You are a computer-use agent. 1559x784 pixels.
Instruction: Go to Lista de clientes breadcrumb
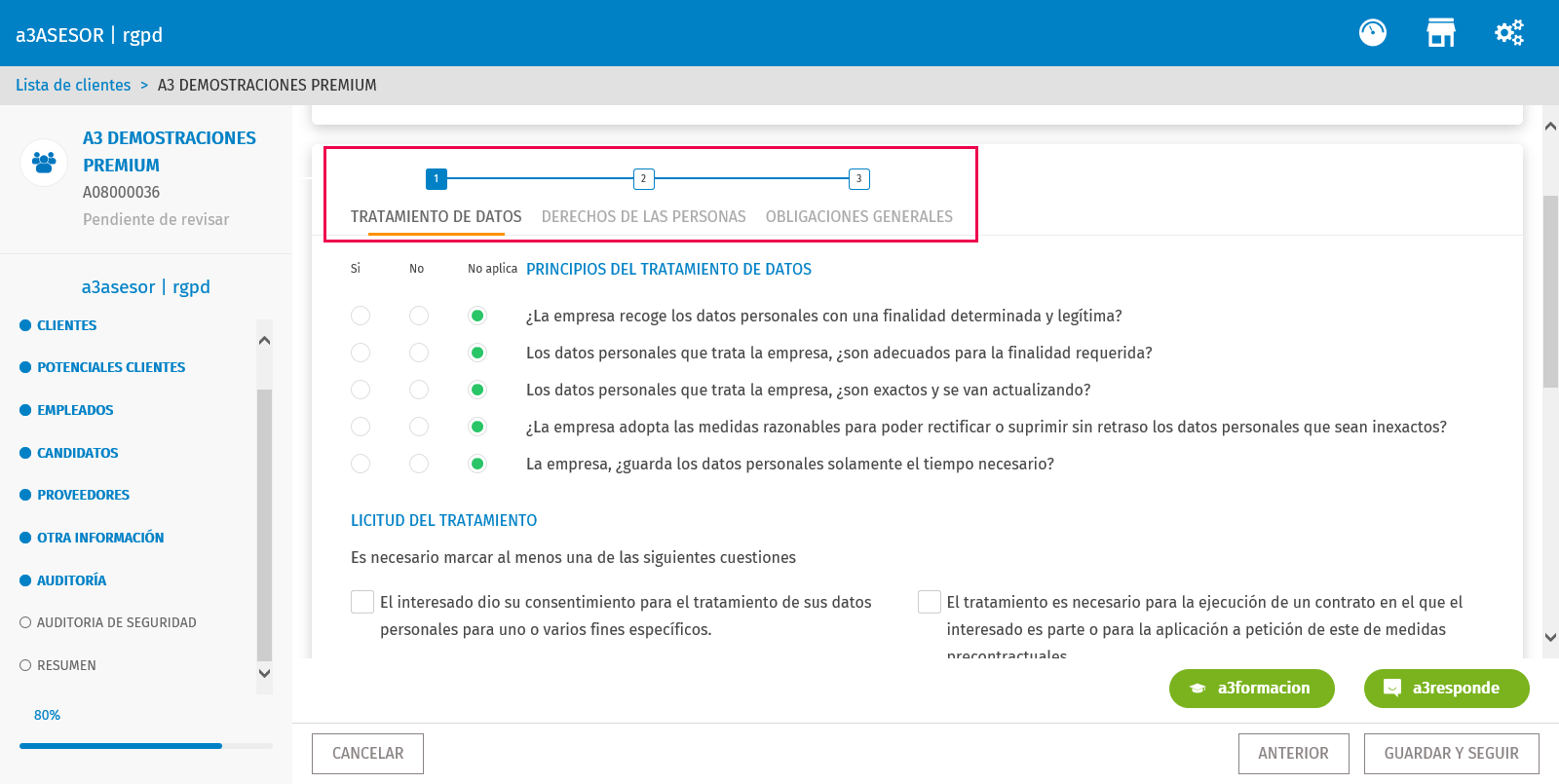click(x=73, y=85)
